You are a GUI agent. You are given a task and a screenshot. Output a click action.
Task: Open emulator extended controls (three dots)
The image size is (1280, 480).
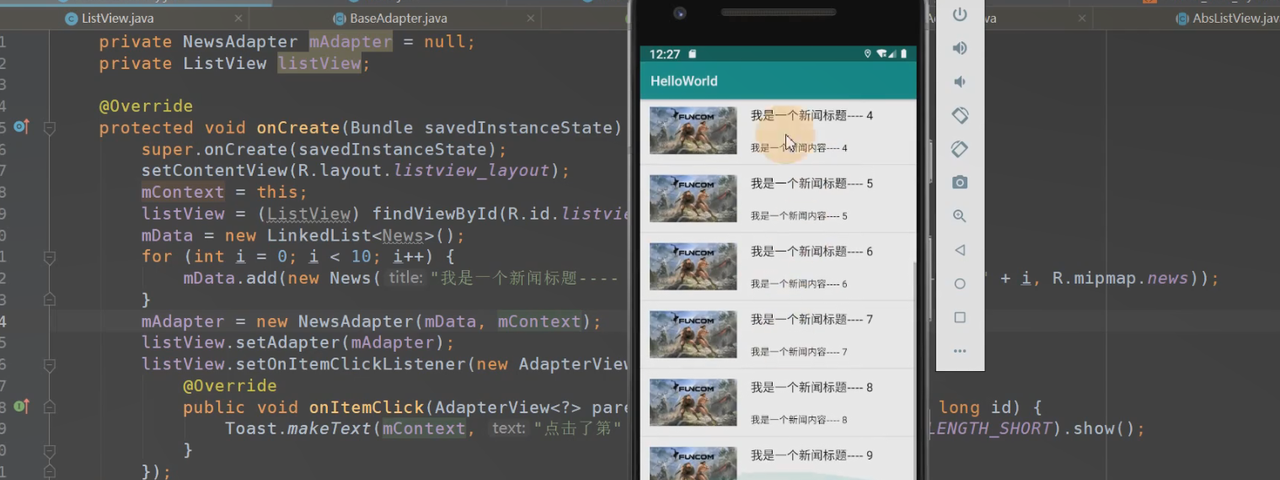(960, 351)
